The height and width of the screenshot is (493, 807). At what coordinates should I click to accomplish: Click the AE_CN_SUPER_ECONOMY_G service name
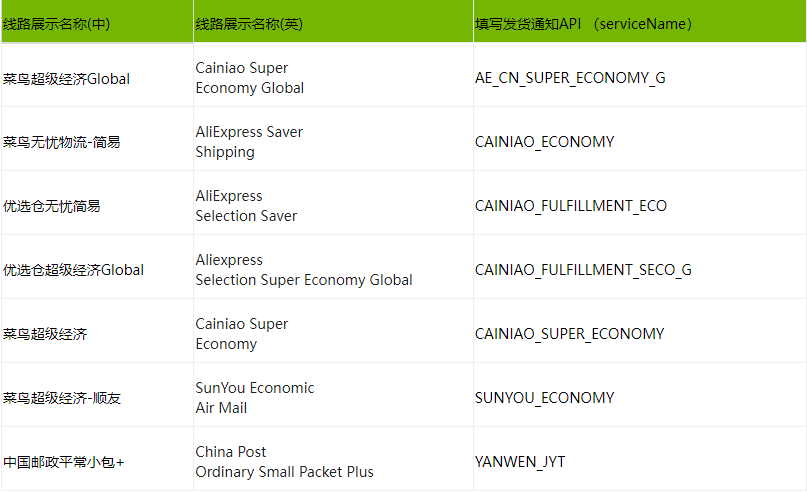(x=570, y=78)
